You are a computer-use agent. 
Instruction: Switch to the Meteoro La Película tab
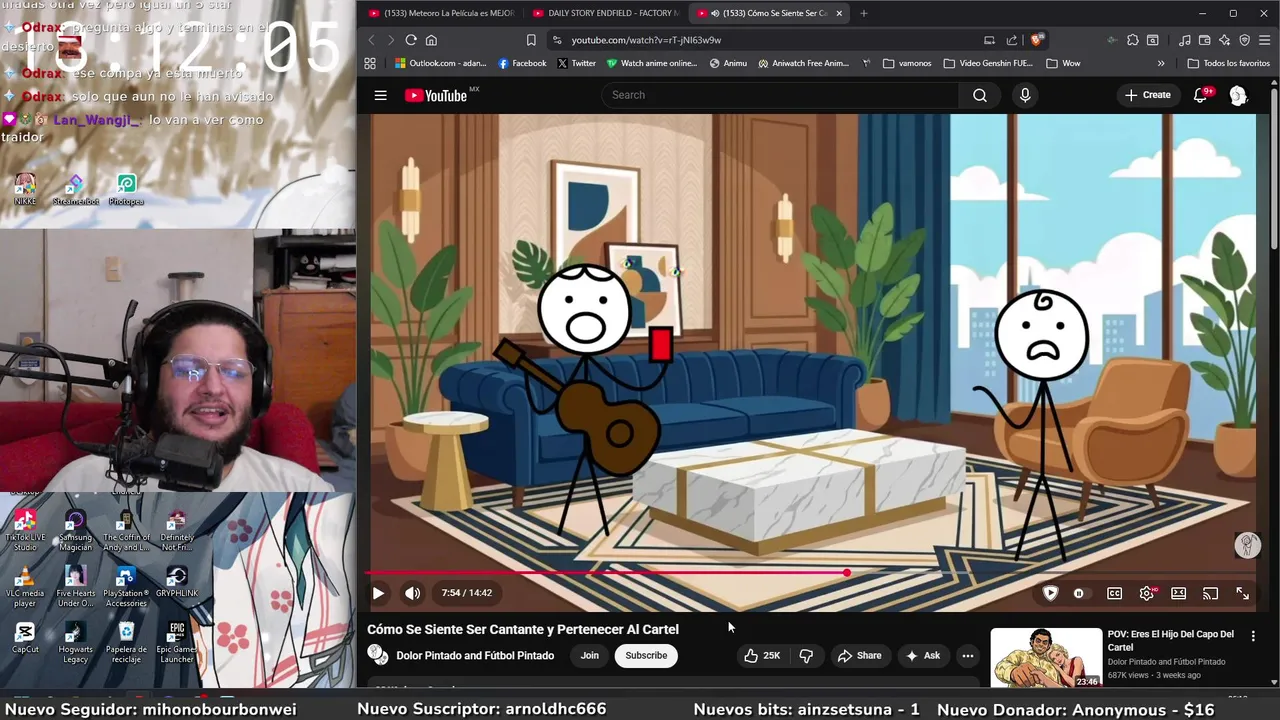tap(441, 13)
